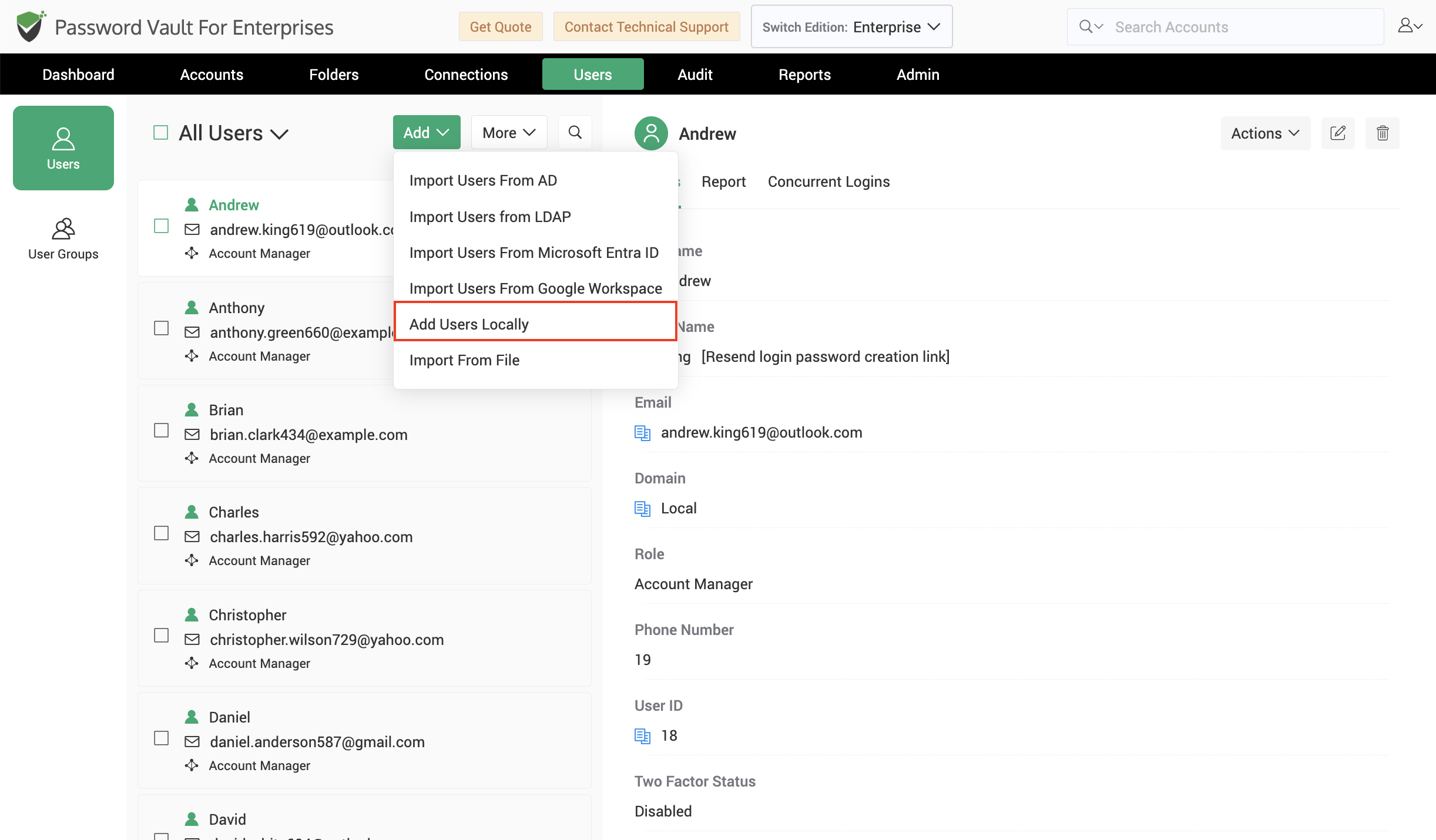Click the copy icon beside User ID 18
This screenshot has height=840, width=1436.
pyautogui.click(x=642, y=736)
